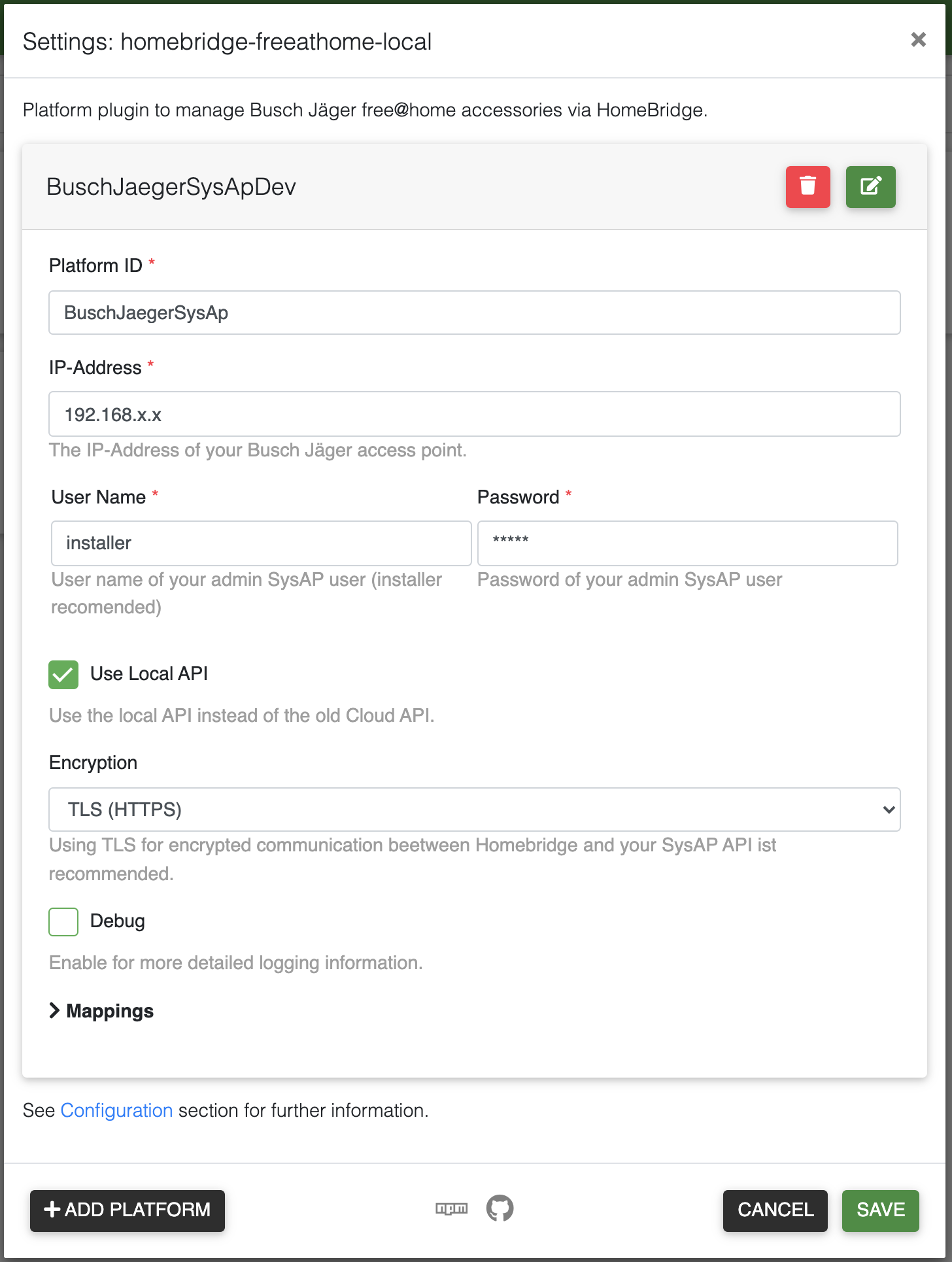Viewport: 952px width, 1262px height.
Task: Click the Configuration link
Action: pyautogui.click(x=116, y=1110)
